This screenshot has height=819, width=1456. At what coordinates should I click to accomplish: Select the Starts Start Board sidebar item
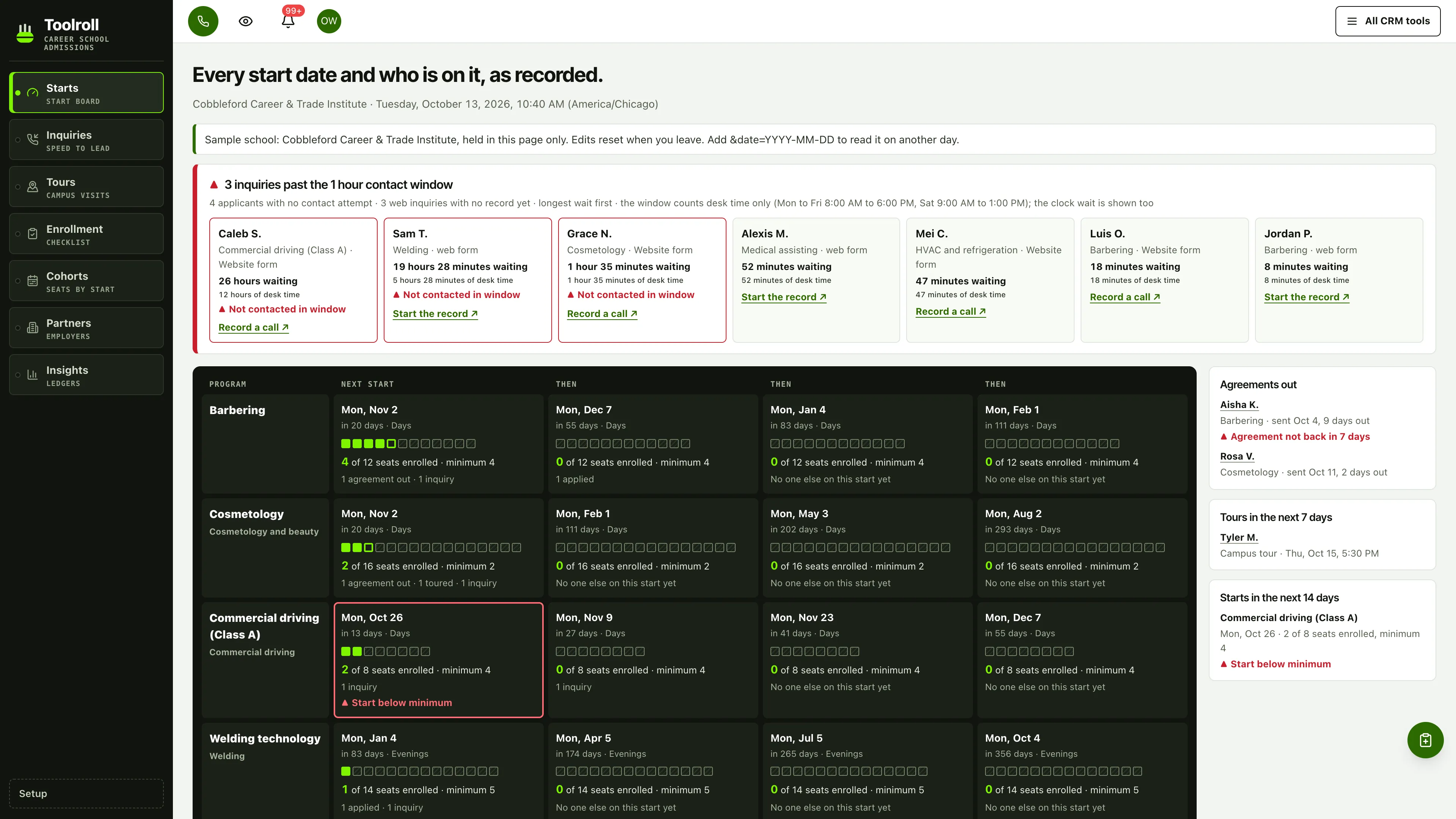point(86,92)
